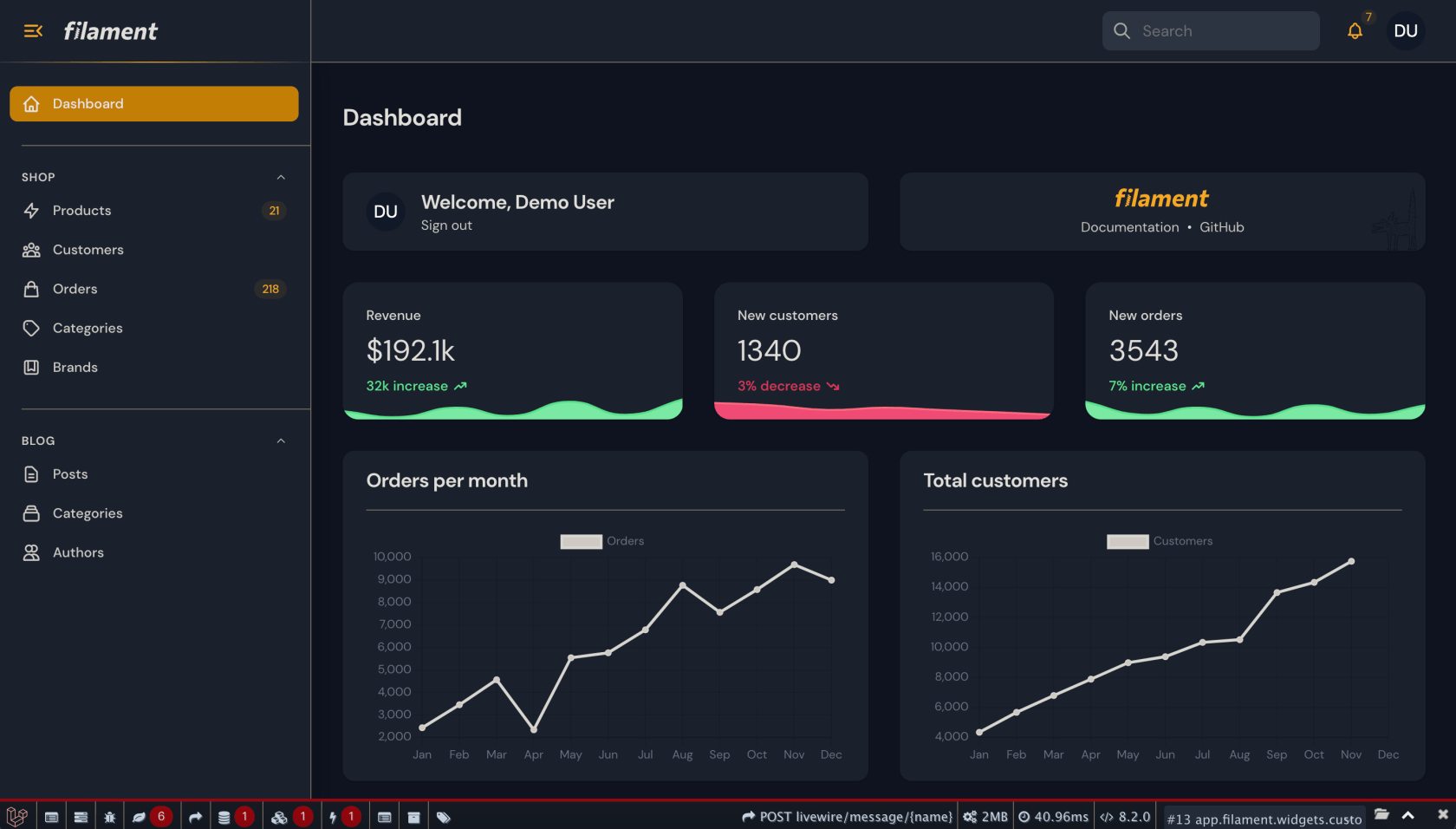
Task: Minimize the debugbar using the up chevron
Action: (1408, 815)
